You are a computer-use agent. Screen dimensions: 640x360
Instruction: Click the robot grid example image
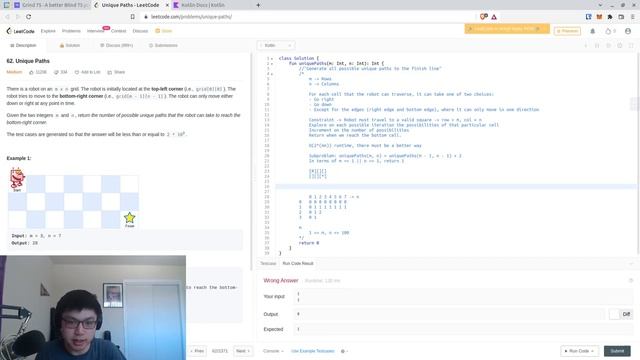tap(73, 198)
